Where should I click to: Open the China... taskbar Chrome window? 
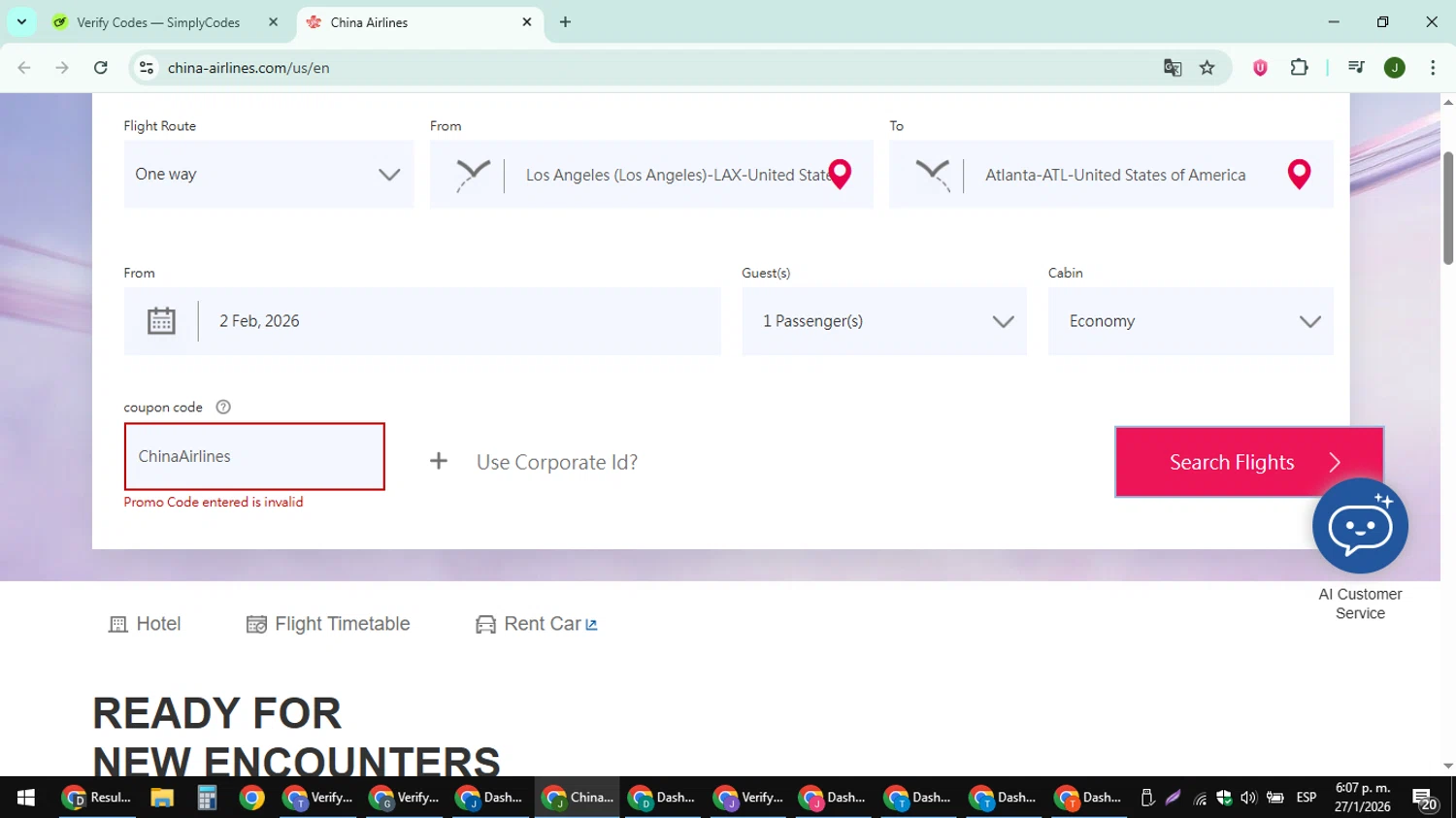(578, 798)
